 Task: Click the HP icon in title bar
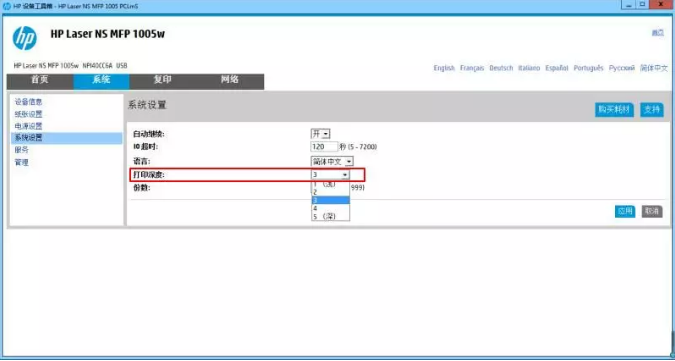tap(6, 7)
